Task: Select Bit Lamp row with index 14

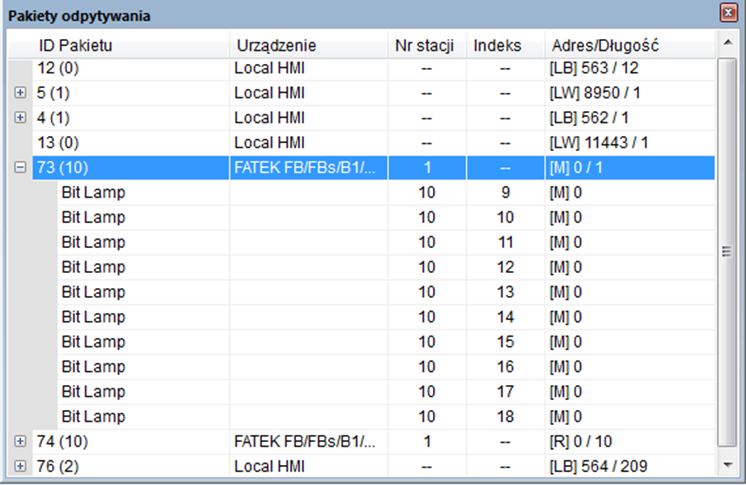Action: [x=386, y=317]
